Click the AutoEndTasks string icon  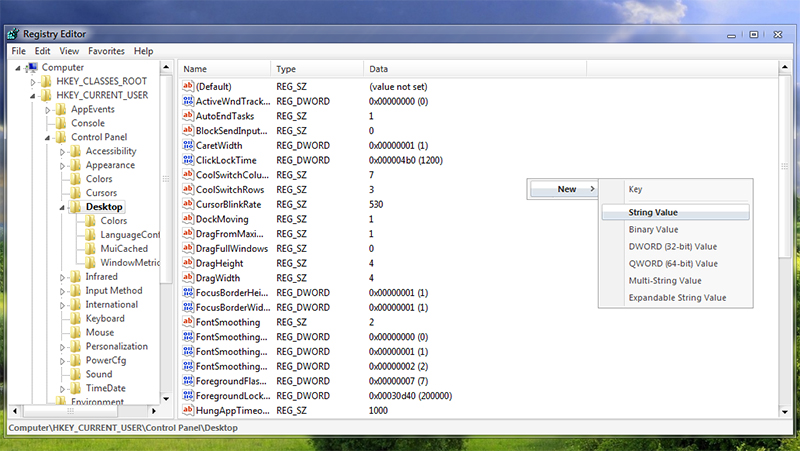coord(188,116)
